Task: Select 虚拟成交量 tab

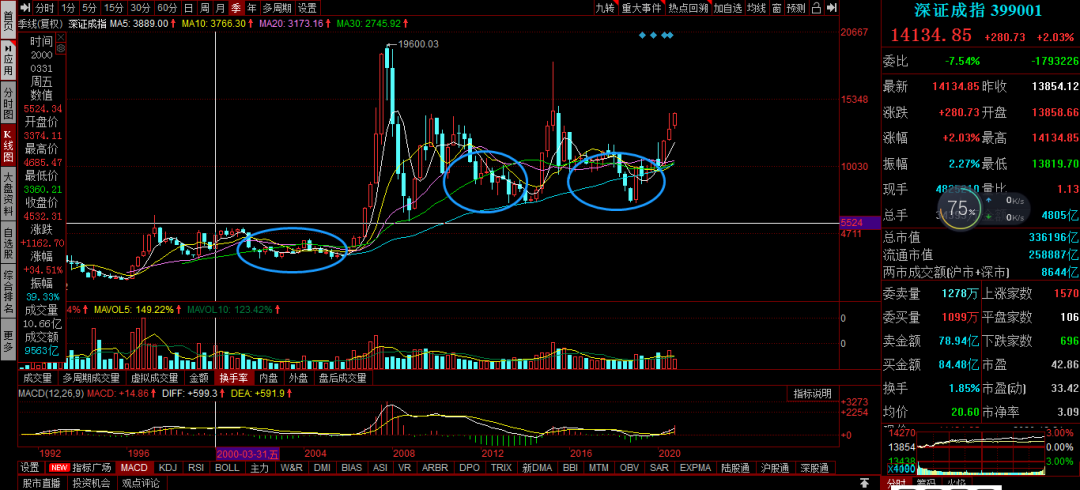Action: pyautogui.click(x=155, y=378)
